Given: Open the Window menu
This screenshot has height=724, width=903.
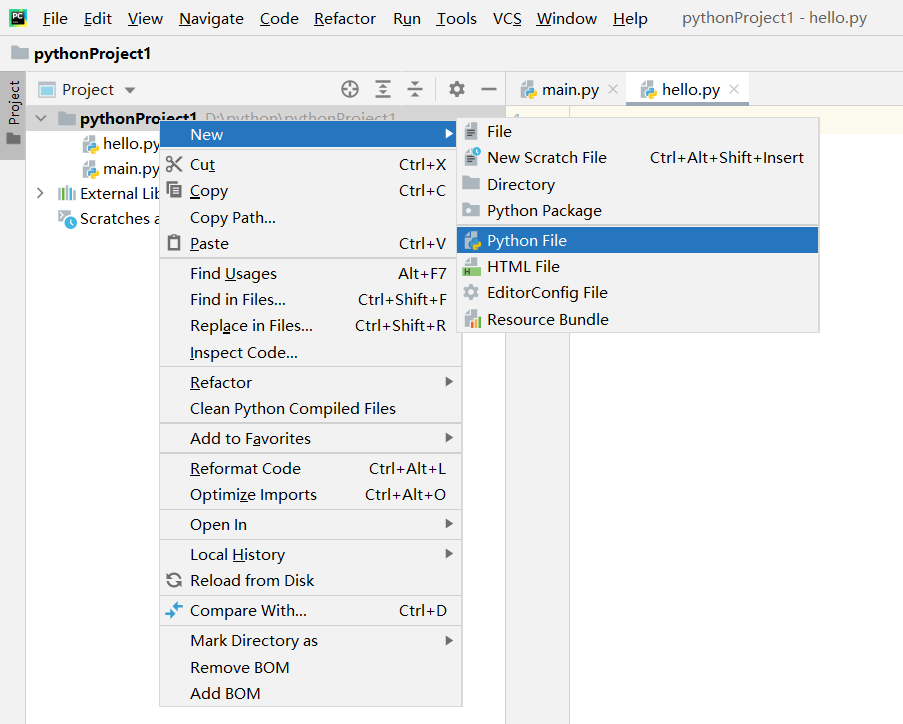Looking at the screenshot, I should (567, 19).
